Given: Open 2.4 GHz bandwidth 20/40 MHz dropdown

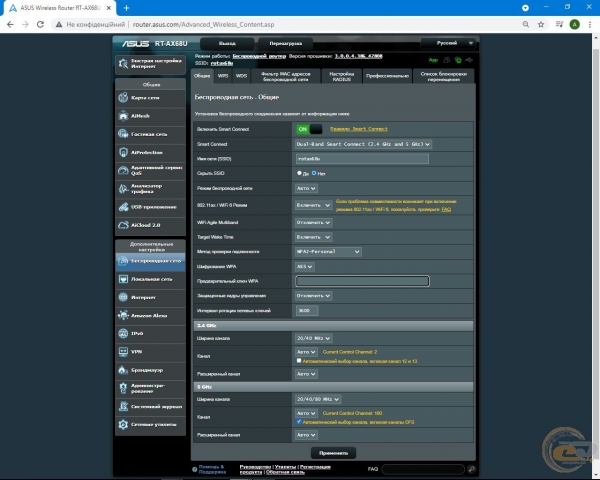Looking at the screenshot, I should click(x=313, y=338).
